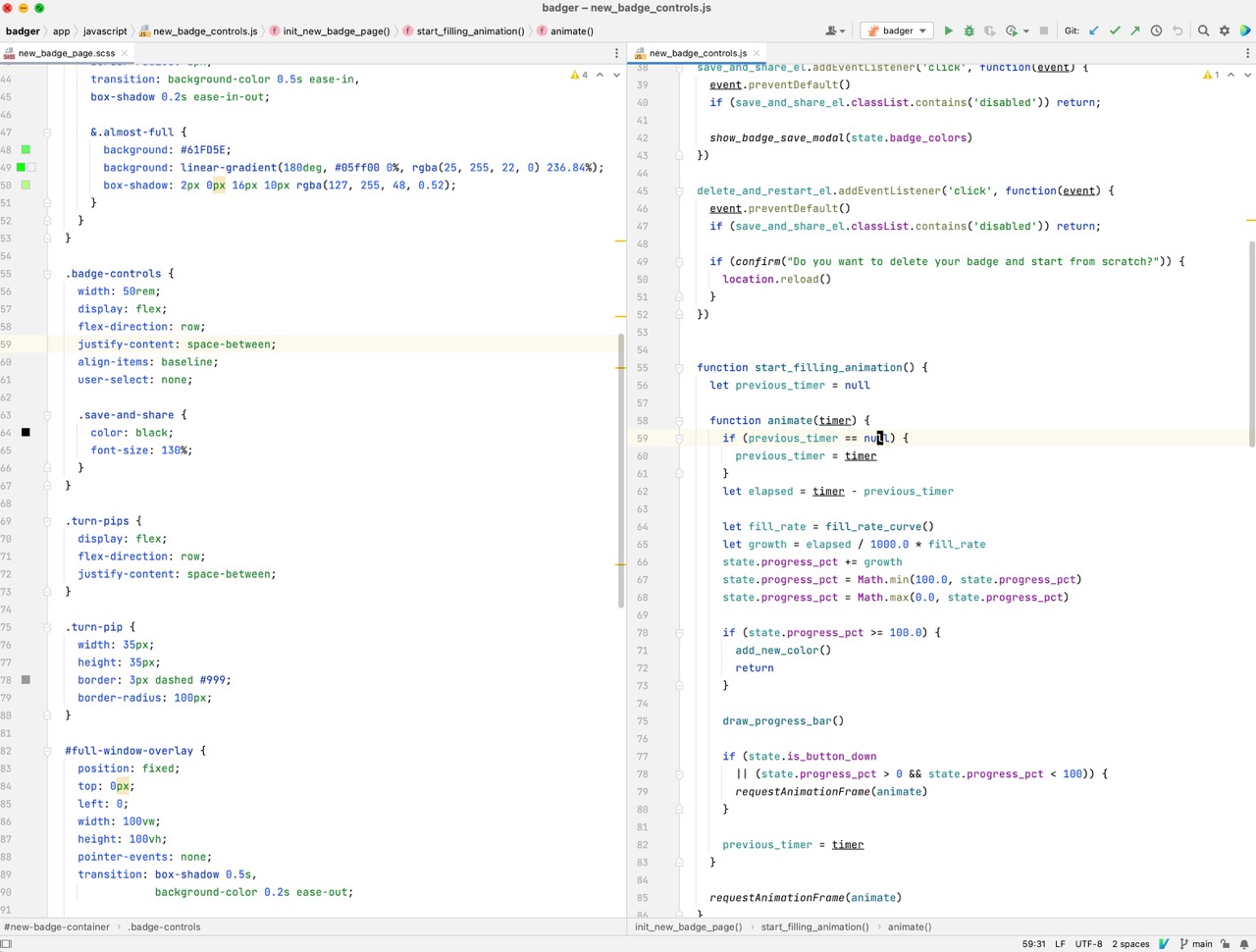Collapse the .turn-pips rule fold marker
The height and width of the screenshot is (952, 1256).
(47, 521)
